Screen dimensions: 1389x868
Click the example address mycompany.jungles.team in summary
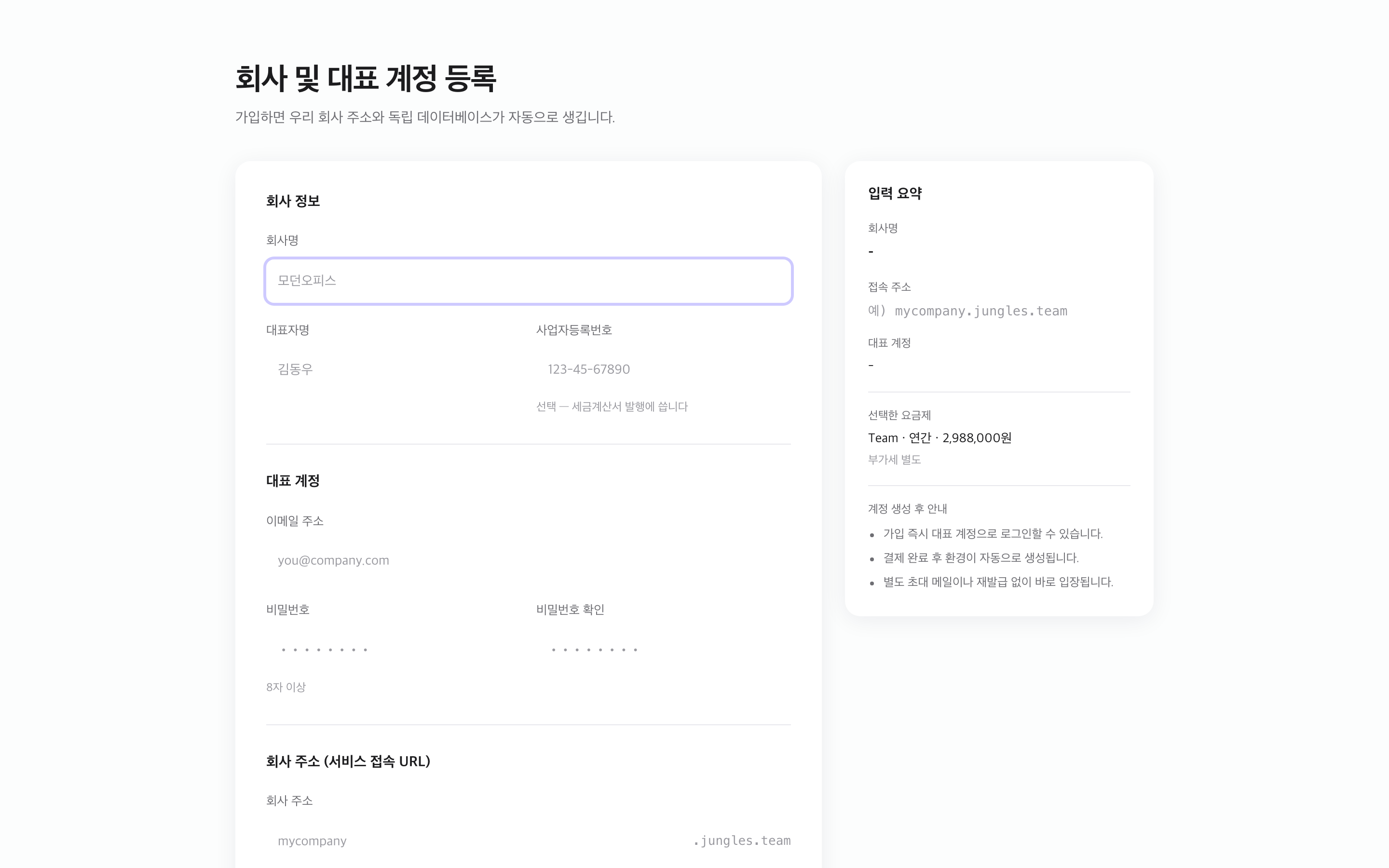click(x=967, y=311)
